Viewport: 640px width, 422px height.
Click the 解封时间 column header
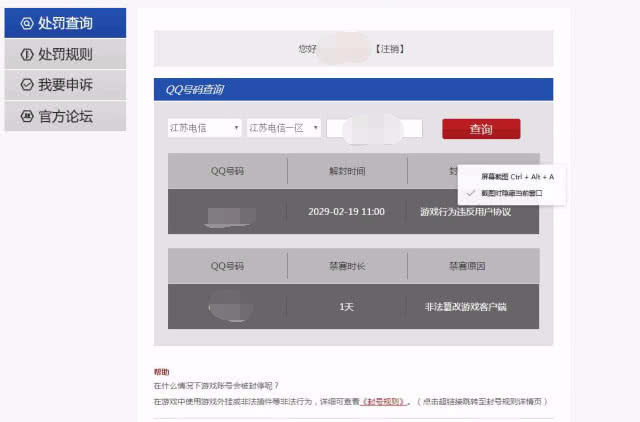pyautogui.click(x=347, y=171)
